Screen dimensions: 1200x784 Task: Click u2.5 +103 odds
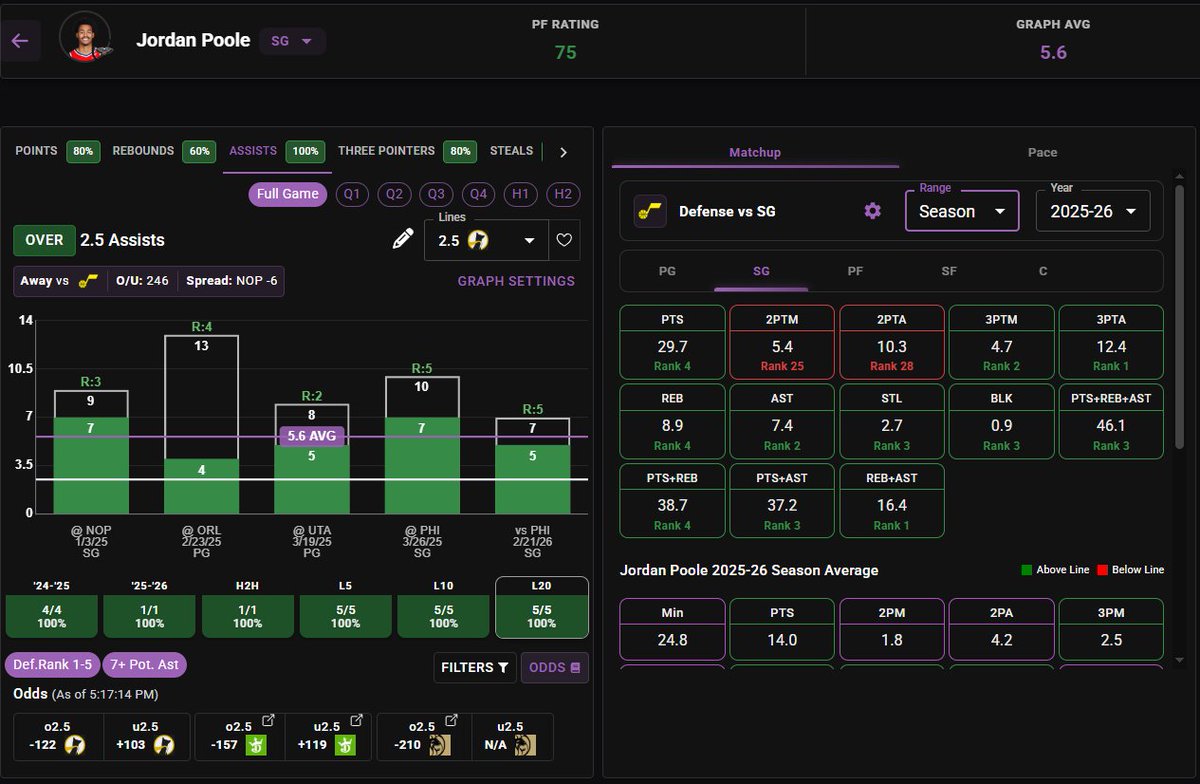[145, 736]
